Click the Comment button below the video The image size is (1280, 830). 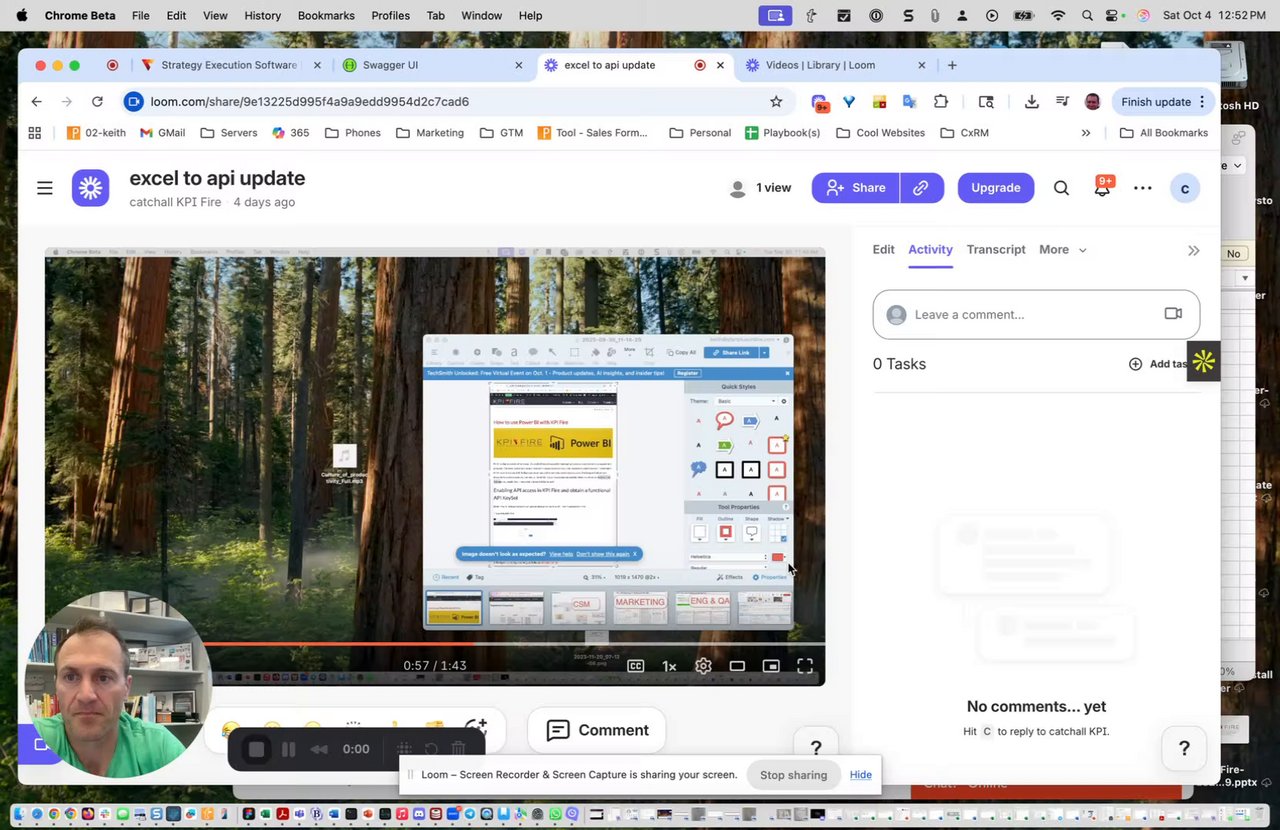(x=597, y=730)
